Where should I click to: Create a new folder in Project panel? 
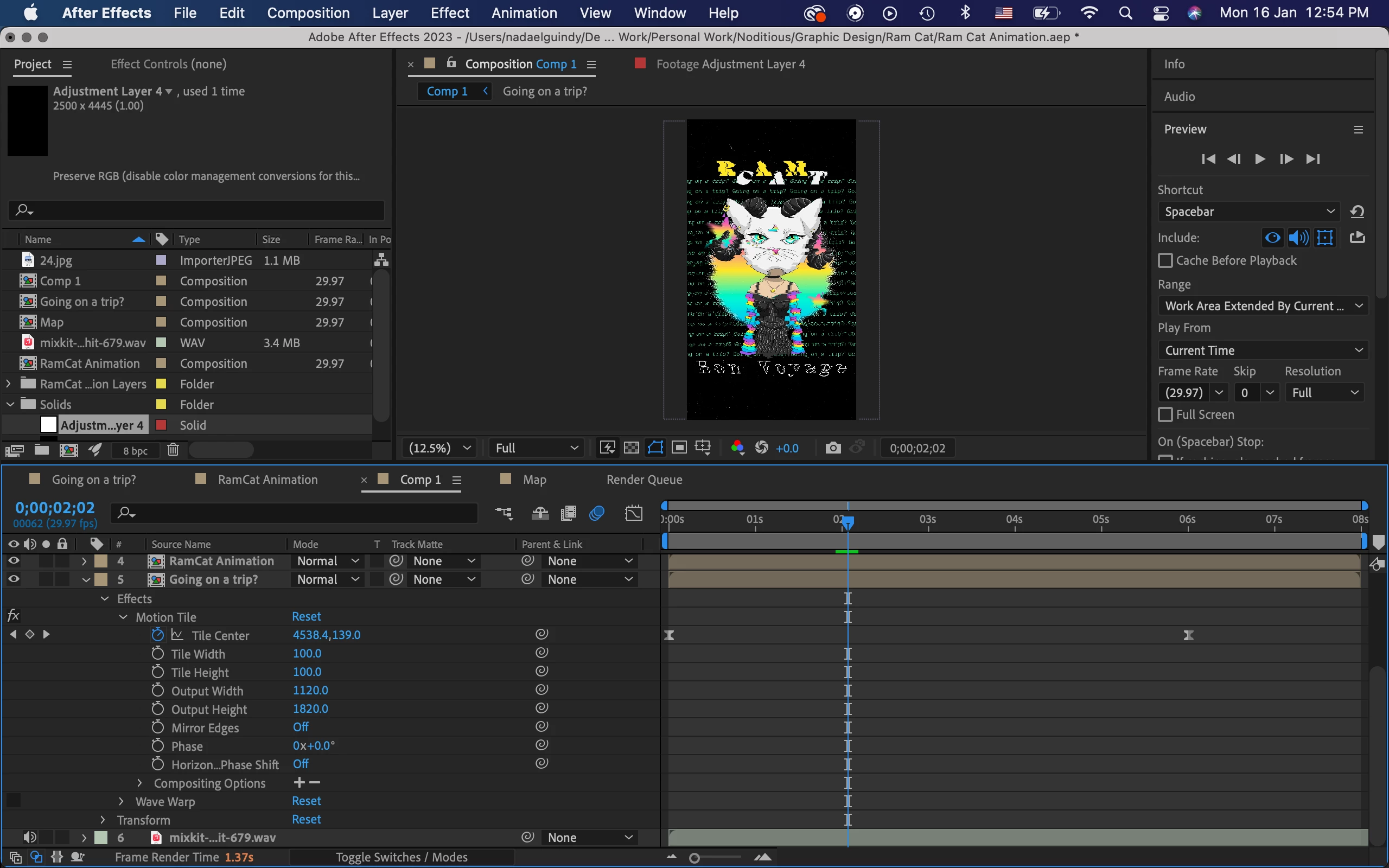tap(41, 450)
